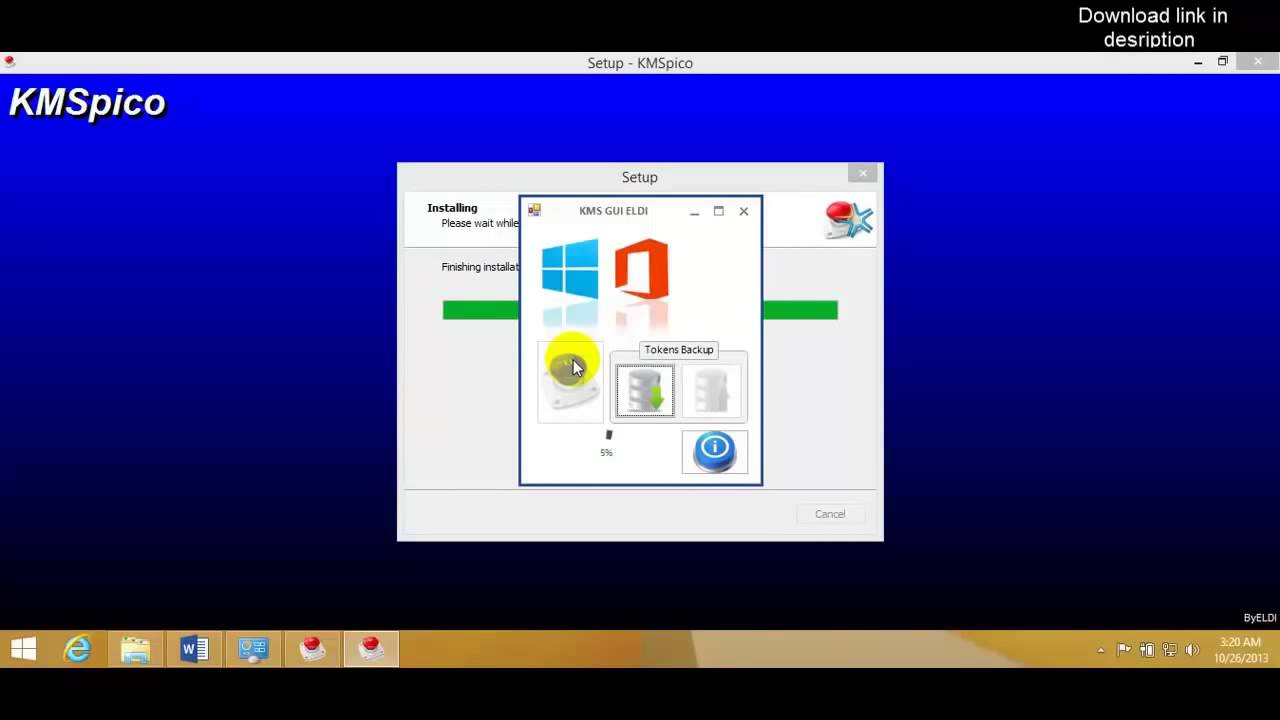Click the power/battery icon in the system tray
The width and height of the screenshot is (1280, 720).
(x=1147, y=650)
